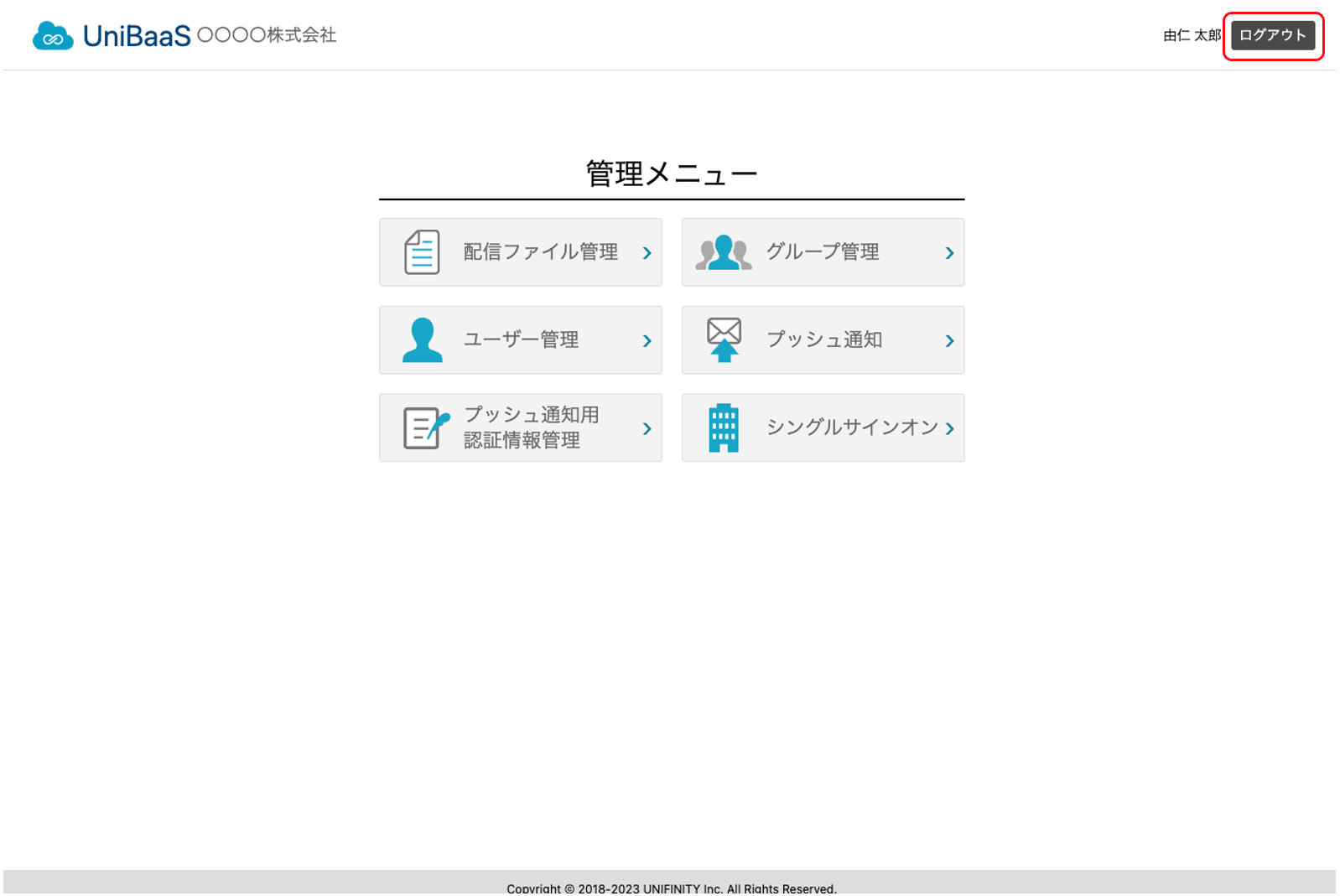Click the 管理メニュー page heading
The width and height of the screenshot is (1340, 896).
[x=671, y=174]
